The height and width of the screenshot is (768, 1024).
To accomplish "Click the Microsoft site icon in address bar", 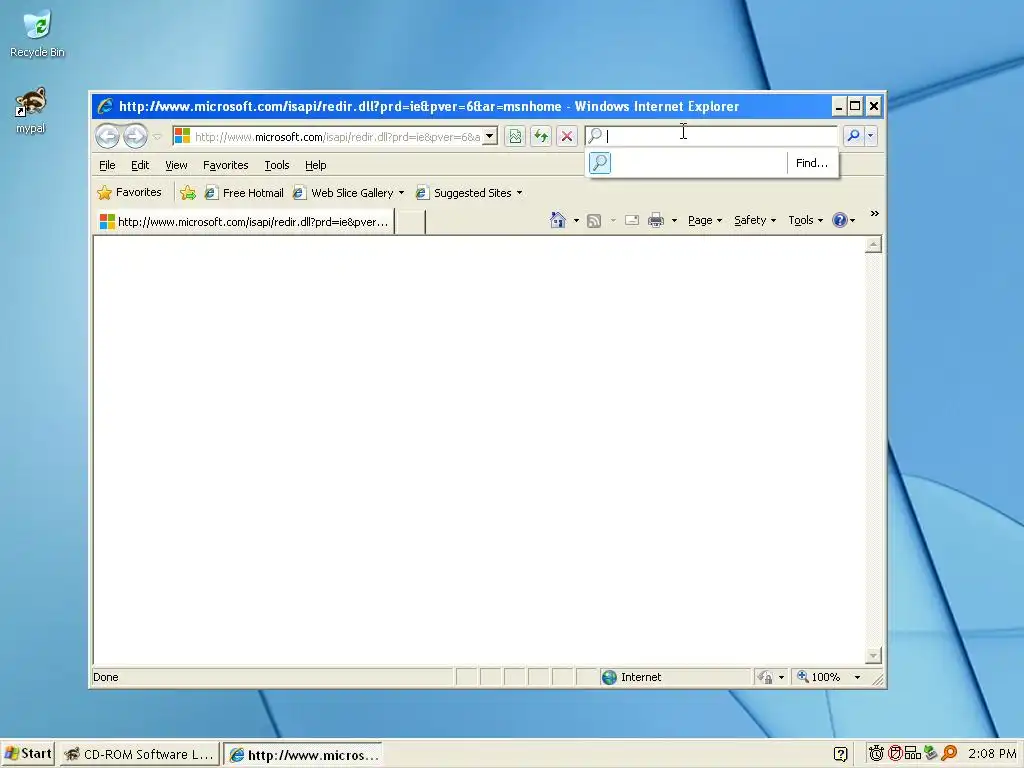I will click(x=182, y=136).
